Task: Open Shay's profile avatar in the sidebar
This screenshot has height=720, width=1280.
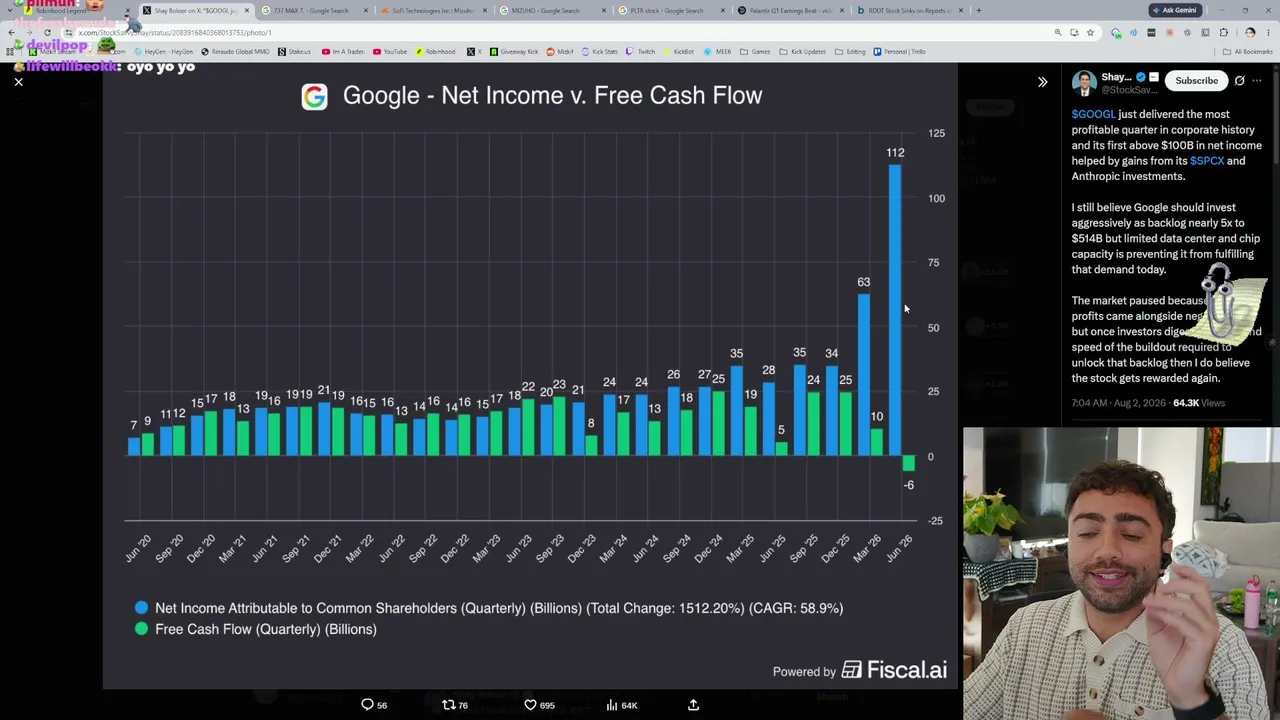Action: click(1084, 83)
